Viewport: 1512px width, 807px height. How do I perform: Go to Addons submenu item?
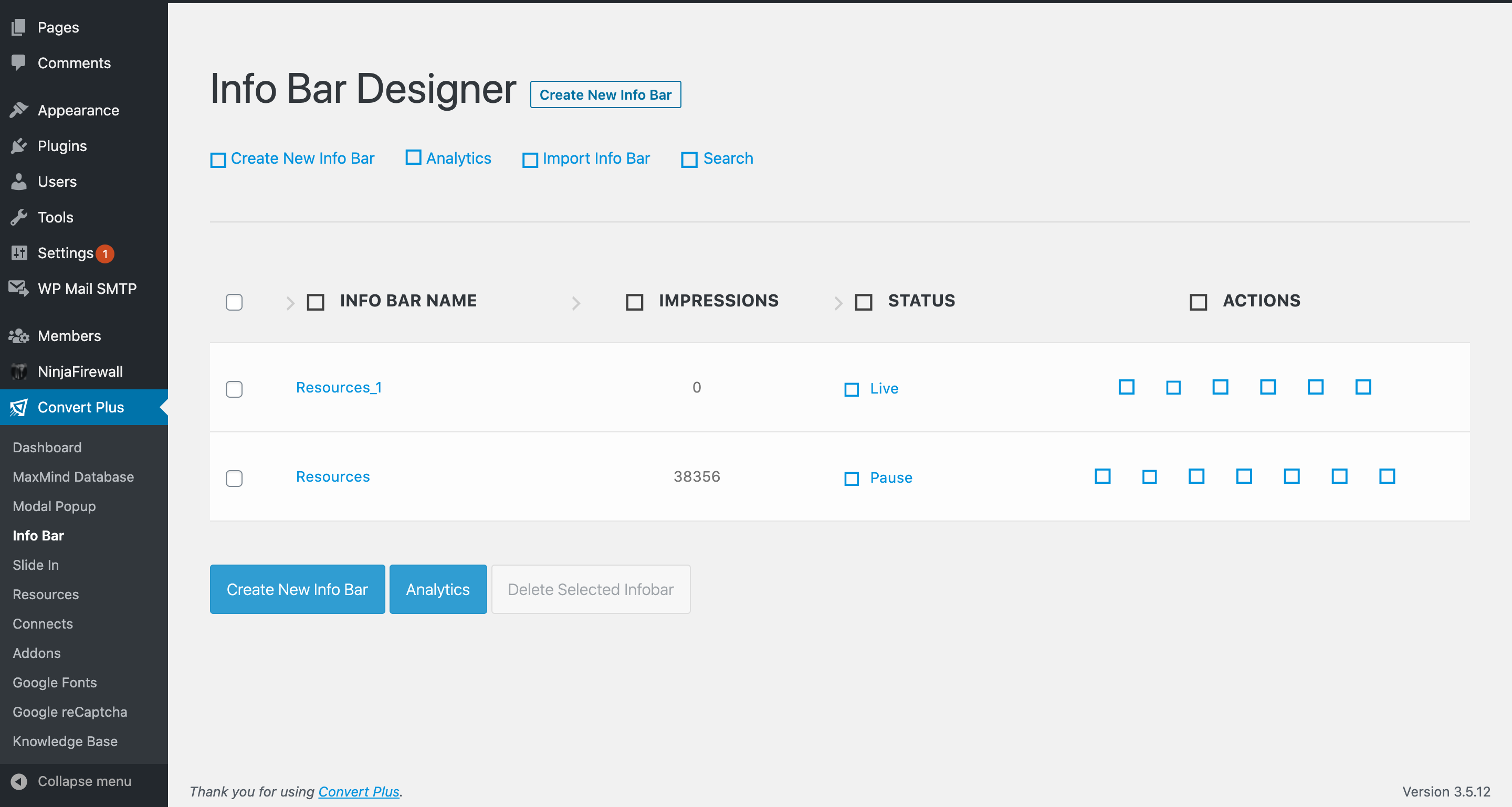coord(36,653)
